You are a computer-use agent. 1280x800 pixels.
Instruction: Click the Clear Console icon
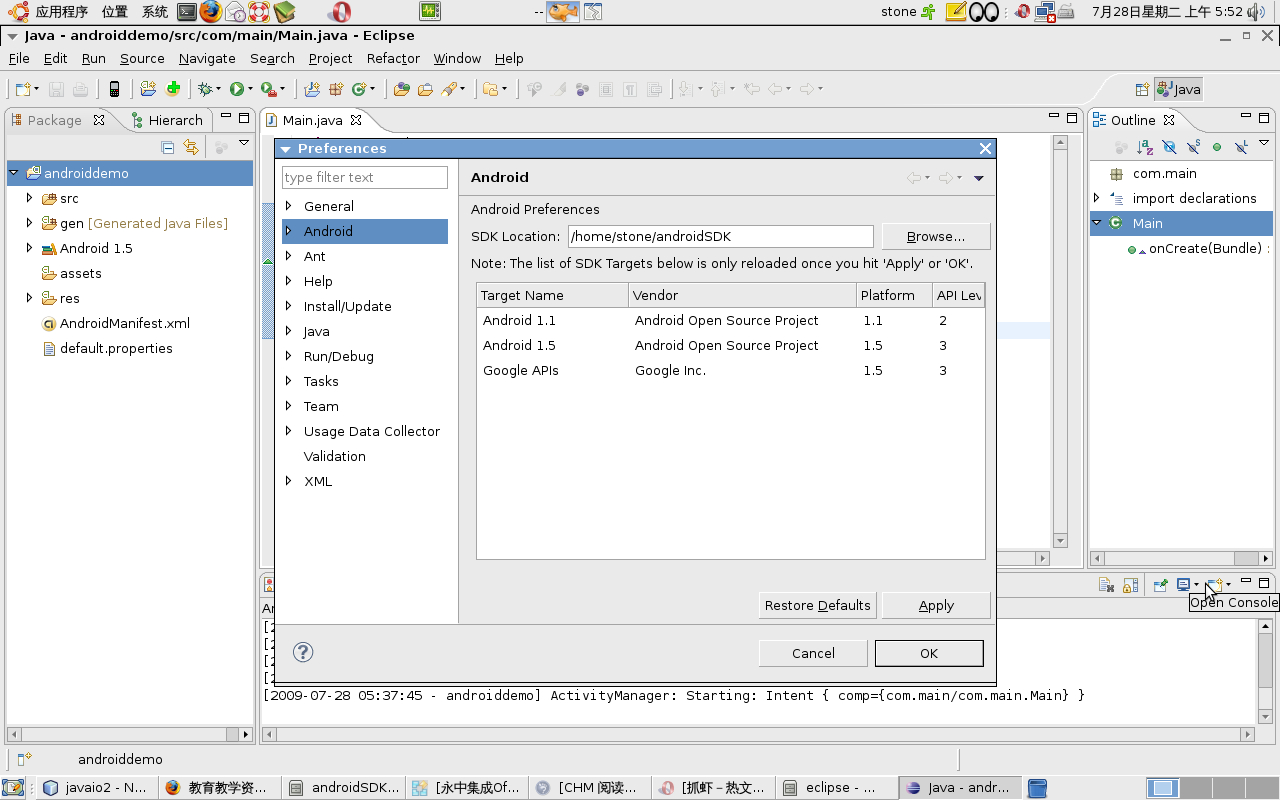tap(1106, 586)
